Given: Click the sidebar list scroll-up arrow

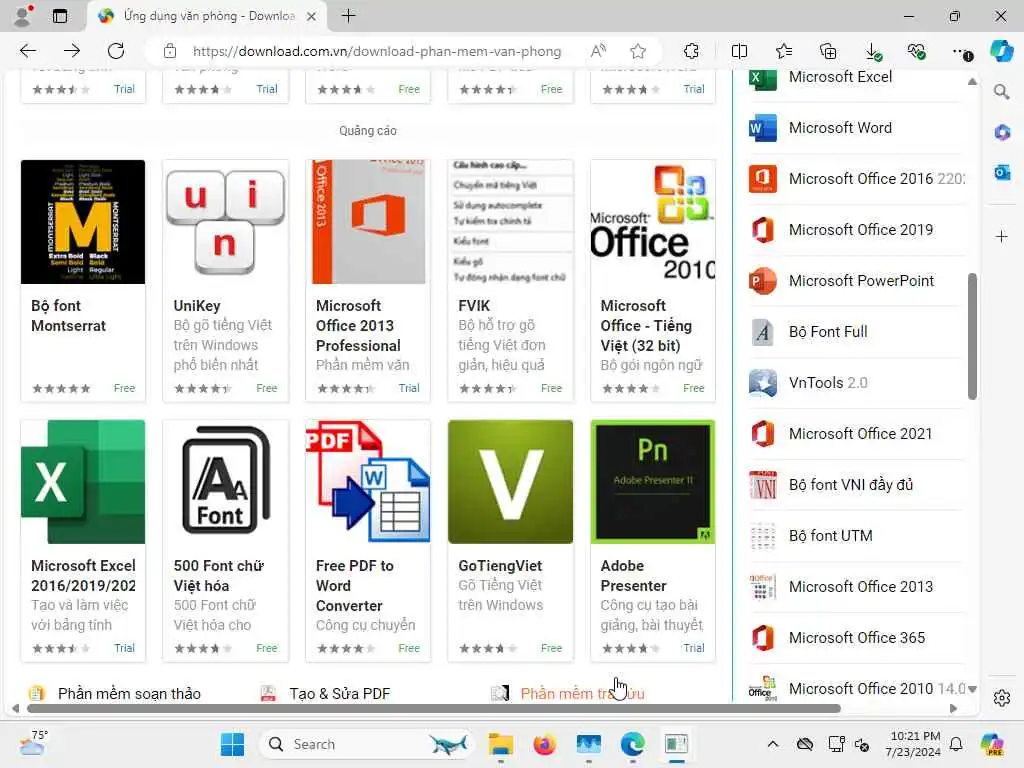Looking at the screenshot, I should point(972,82).
